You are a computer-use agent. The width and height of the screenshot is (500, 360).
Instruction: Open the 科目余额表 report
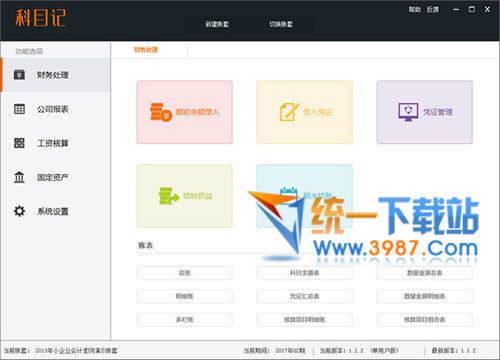tap(304, 273)
